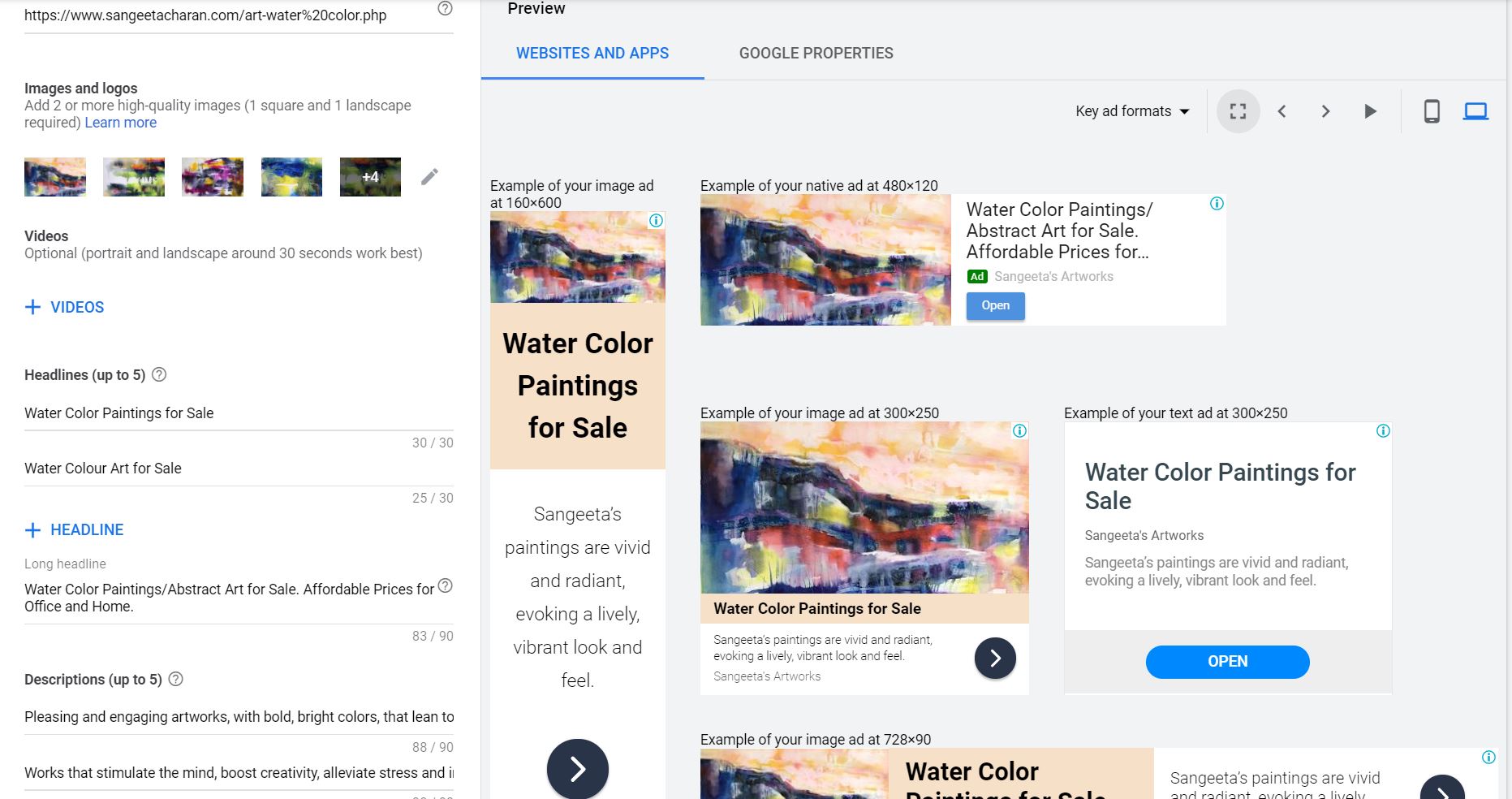Switch to the GOOGLE PROPERTIES tab
1512x799 pixels.
[x=816, y=53]
